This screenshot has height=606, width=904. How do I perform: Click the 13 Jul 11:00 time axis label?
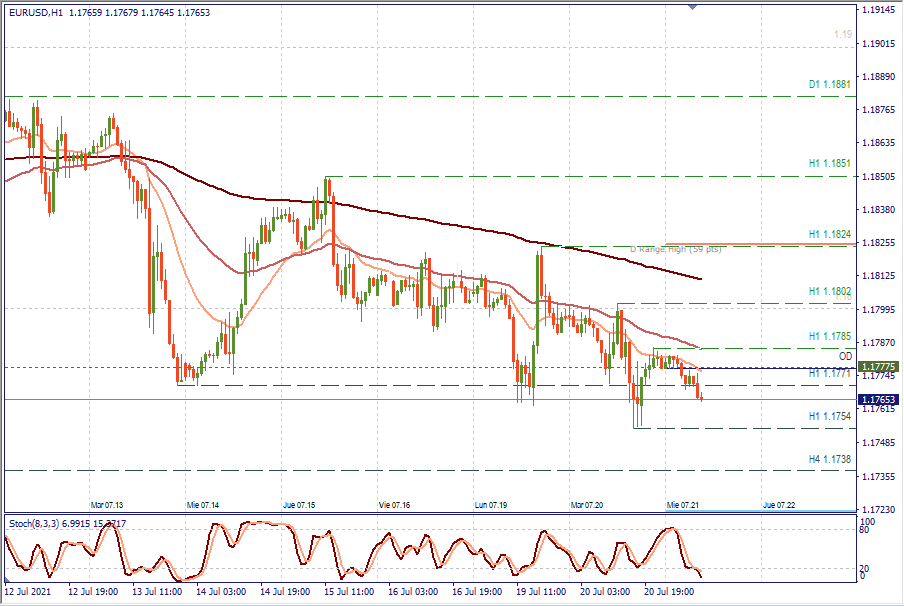pyautogui.click(x=157, y=592)
